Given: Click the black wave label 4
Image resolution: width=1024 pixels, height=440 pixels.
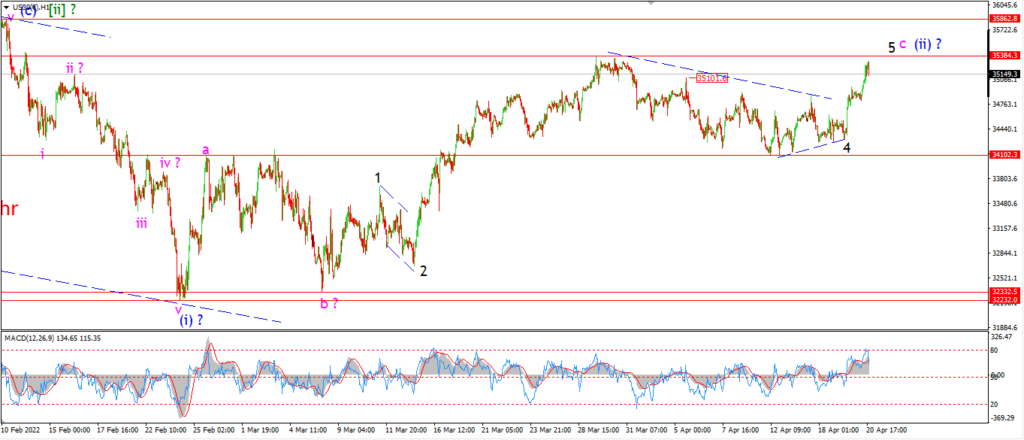Looking at the screenshot, I should click(846, 148).
